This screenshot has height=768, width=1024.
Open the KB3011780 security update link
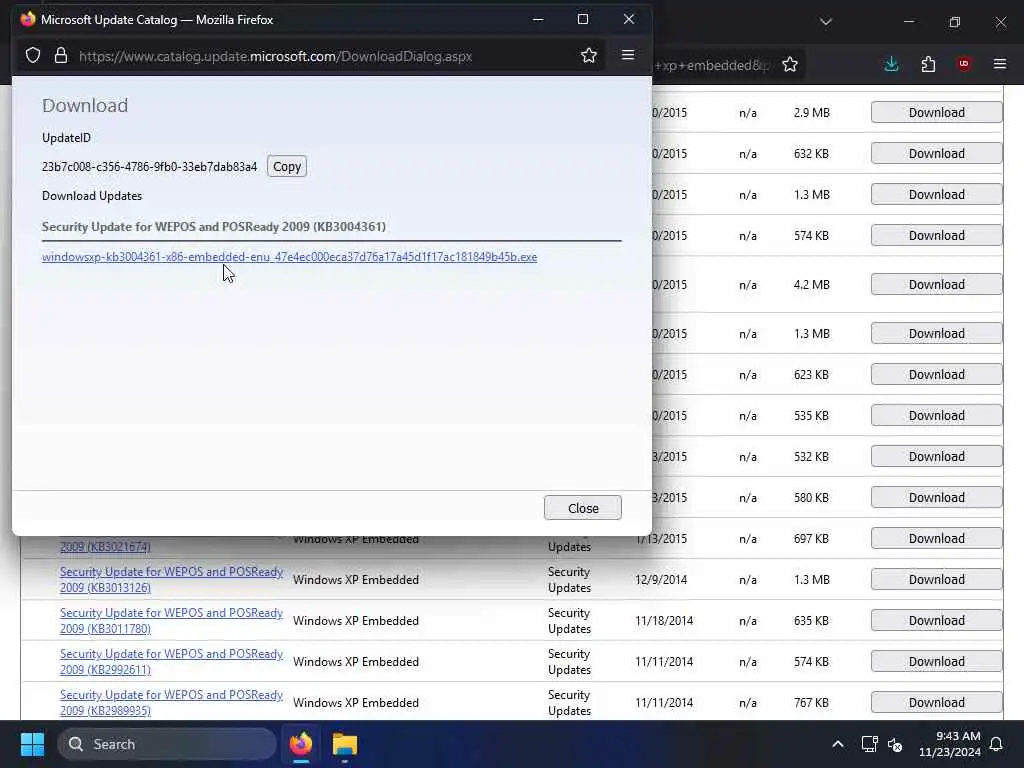(x=171, y=620)
